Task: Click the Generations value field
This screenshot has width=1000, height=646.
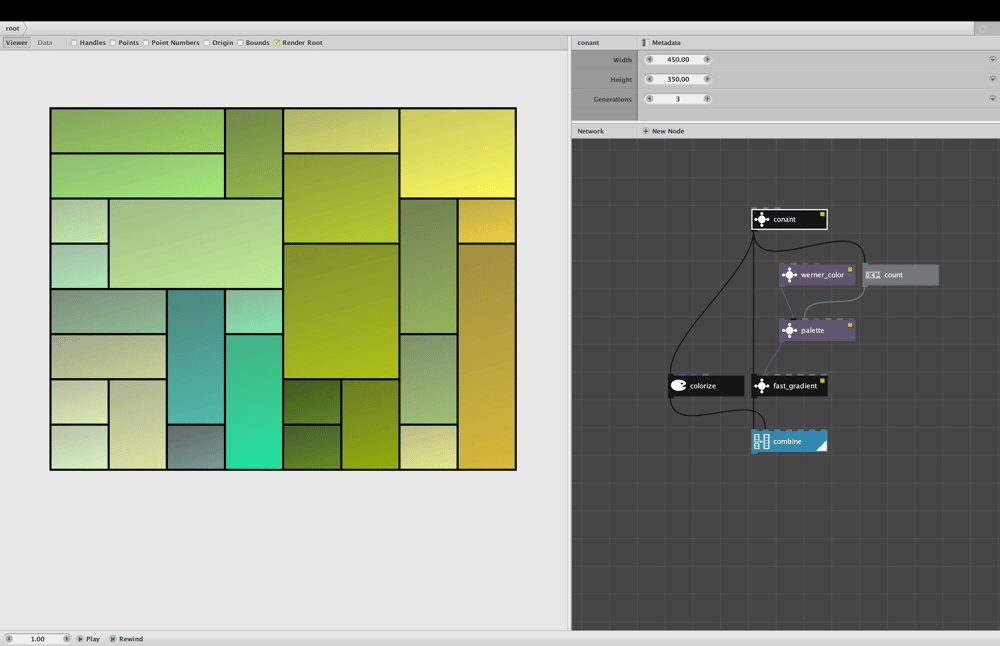Action: (x=678, y=99)
